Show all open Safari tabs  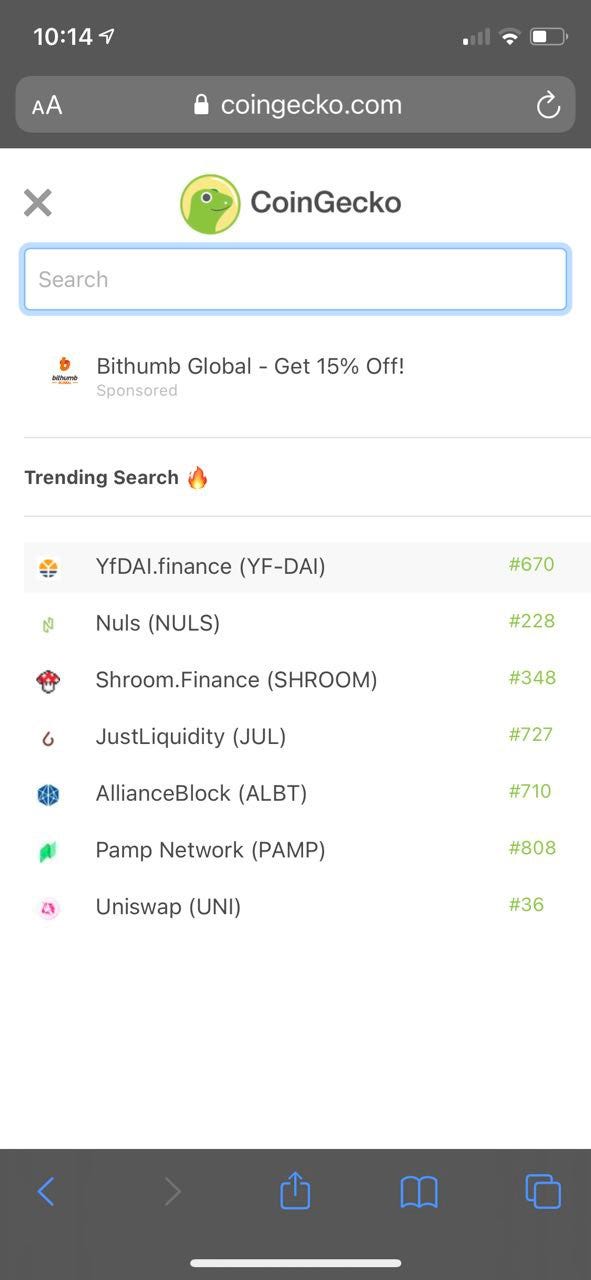(543, 1191)
